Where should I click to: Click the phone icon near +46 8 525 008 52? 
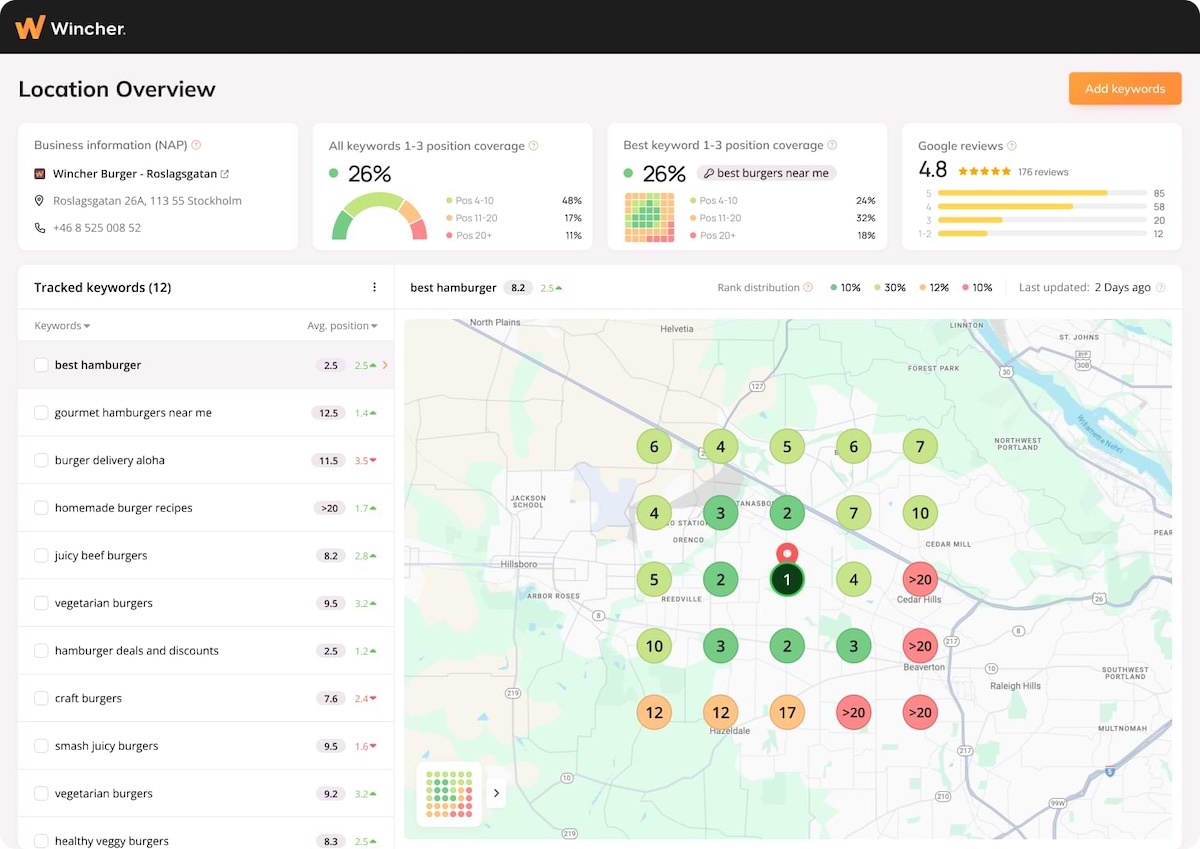point(40,228)
